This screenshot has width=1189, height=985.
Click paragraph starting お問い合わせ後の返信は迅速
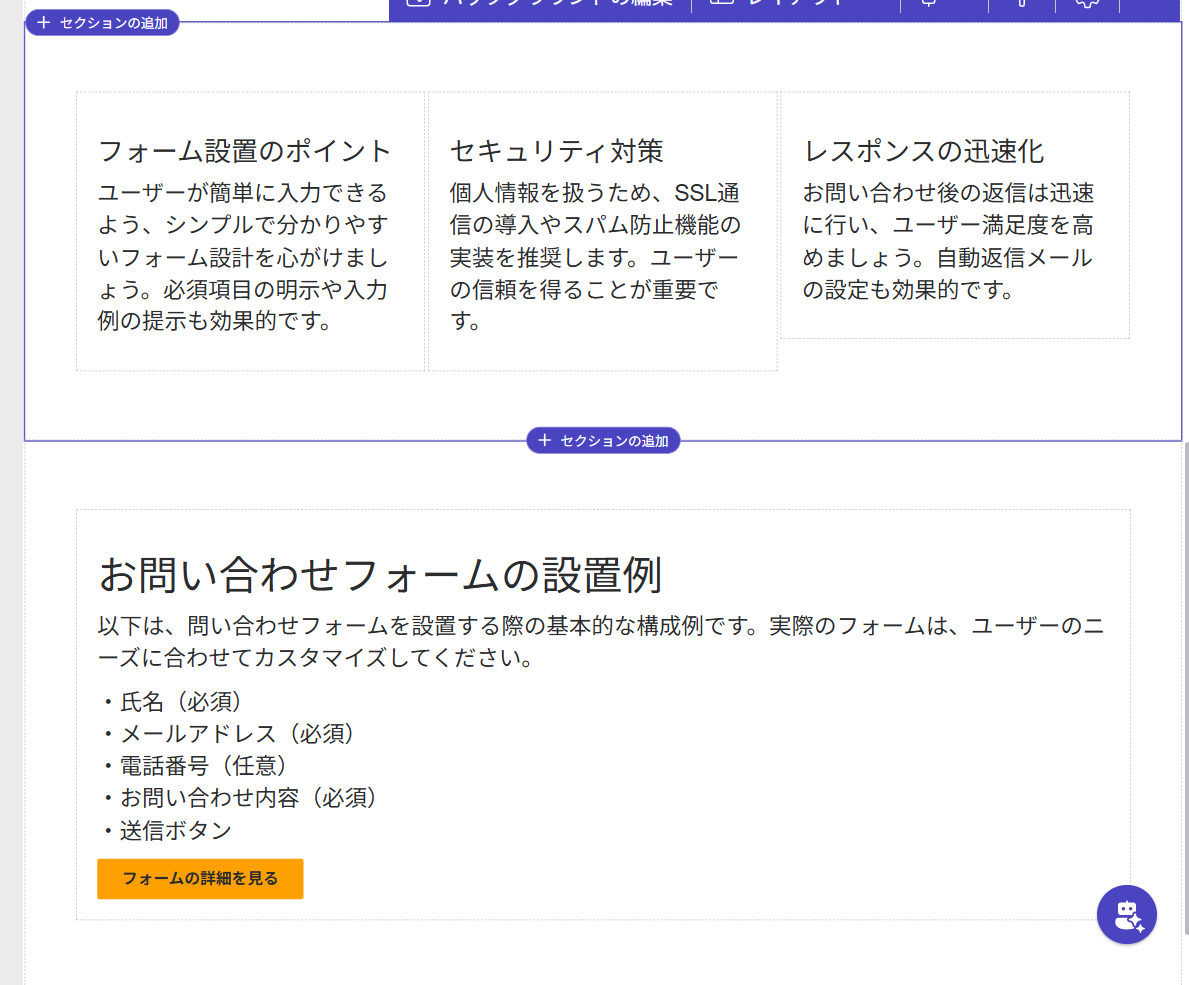tap(948, 241)
